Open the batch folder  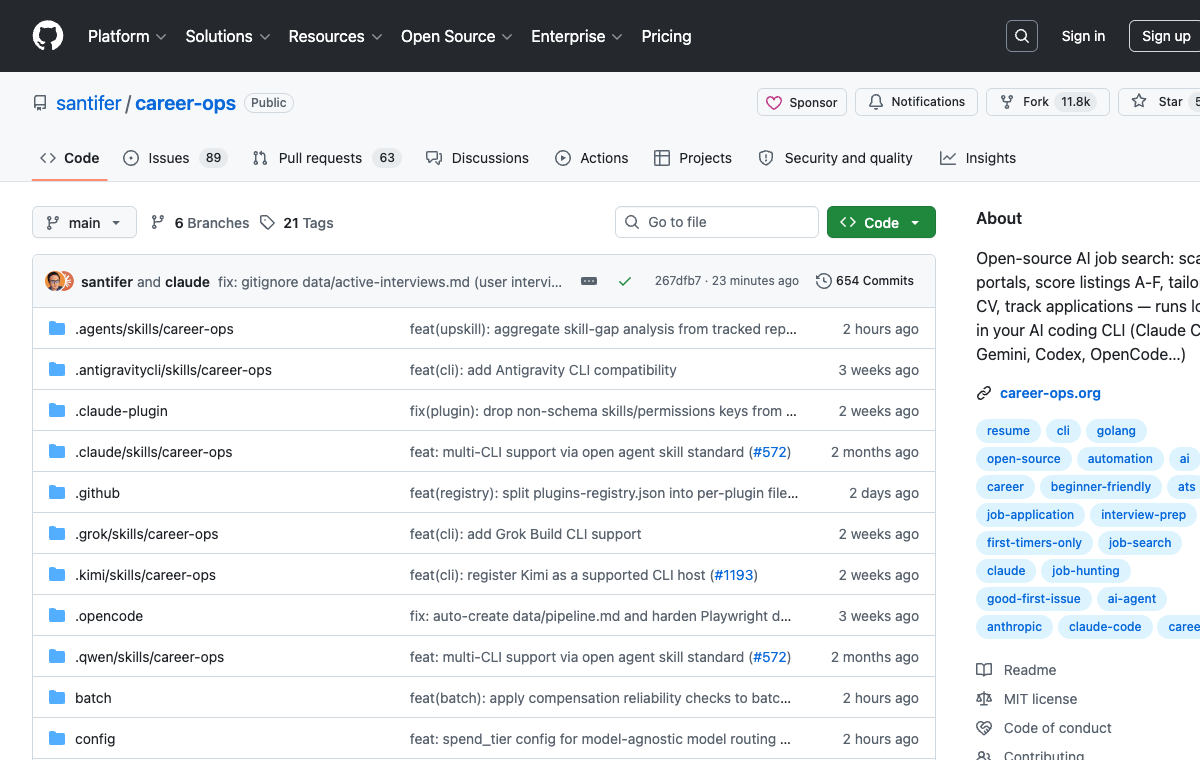(x=93, y=698)
